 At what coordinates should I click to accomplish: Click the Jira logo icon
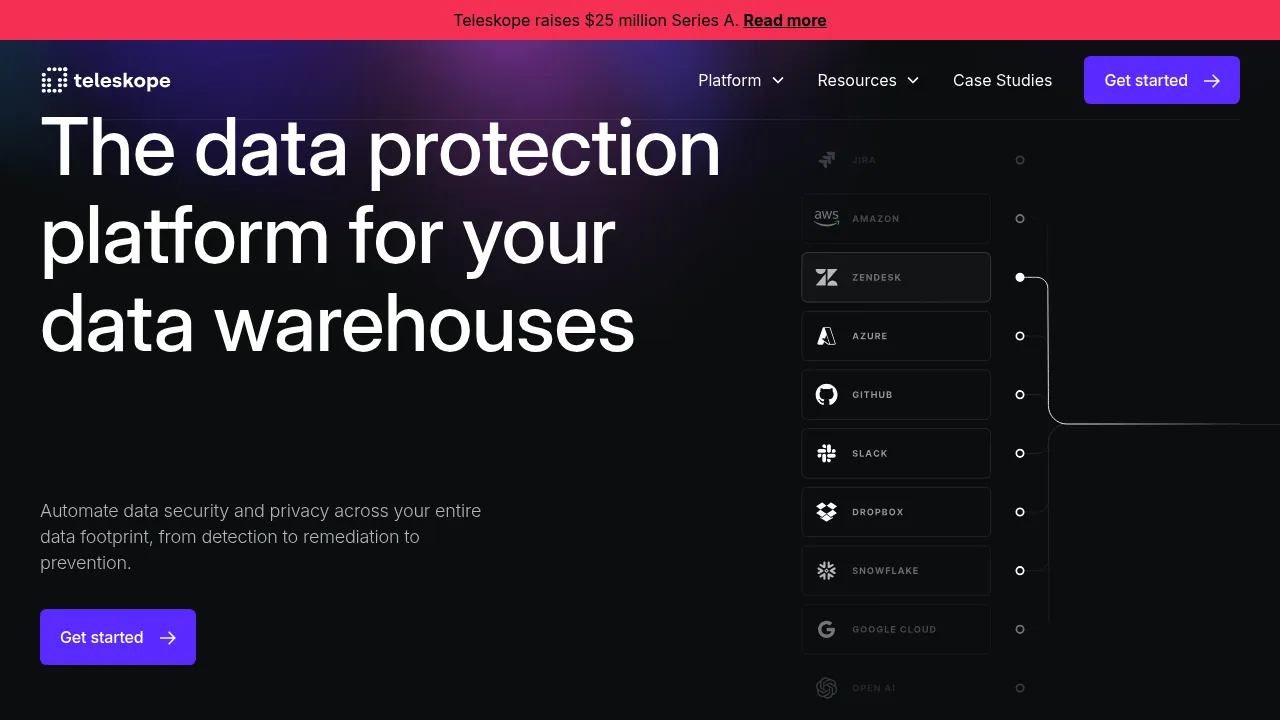click(826, 160)
